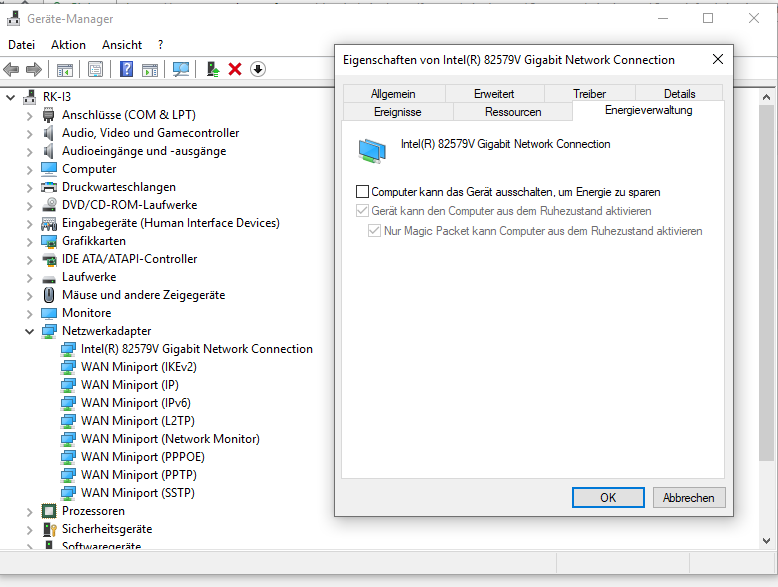Click the RK-I3 computer root icon

click(30, 97)
